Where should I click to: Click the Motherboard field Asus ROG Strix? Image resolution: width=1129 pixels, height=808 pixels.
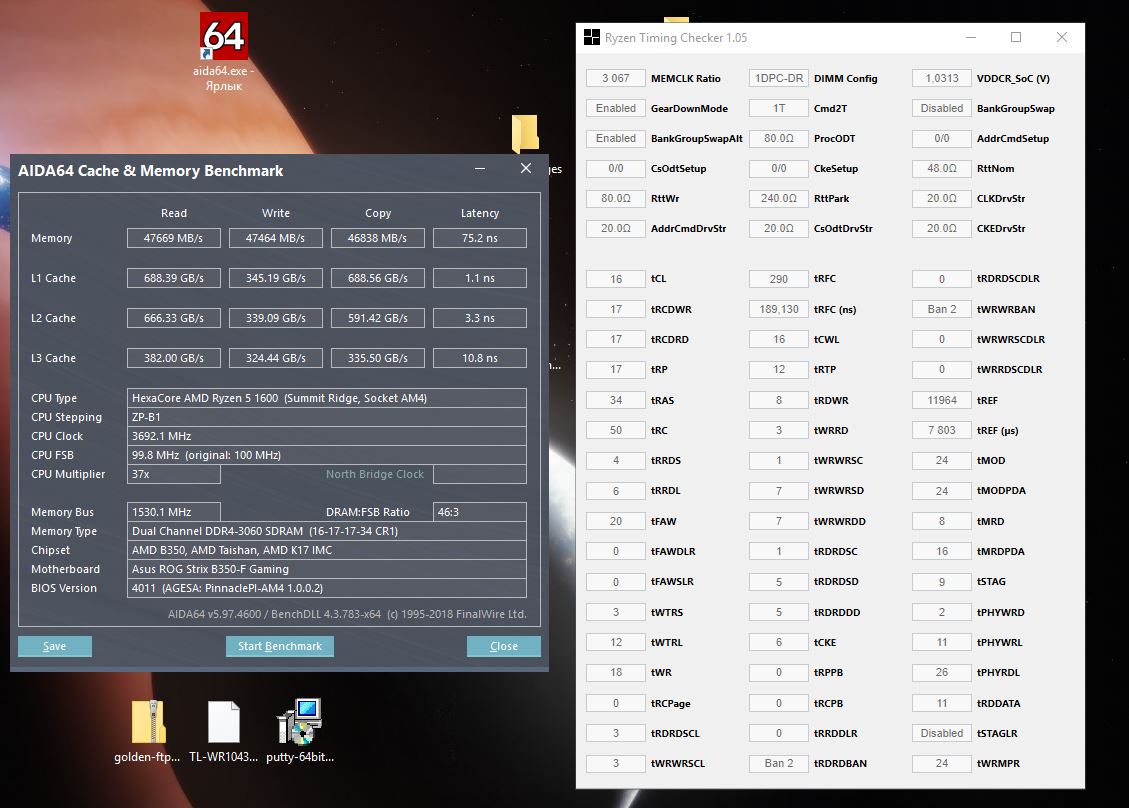[327, 569]
